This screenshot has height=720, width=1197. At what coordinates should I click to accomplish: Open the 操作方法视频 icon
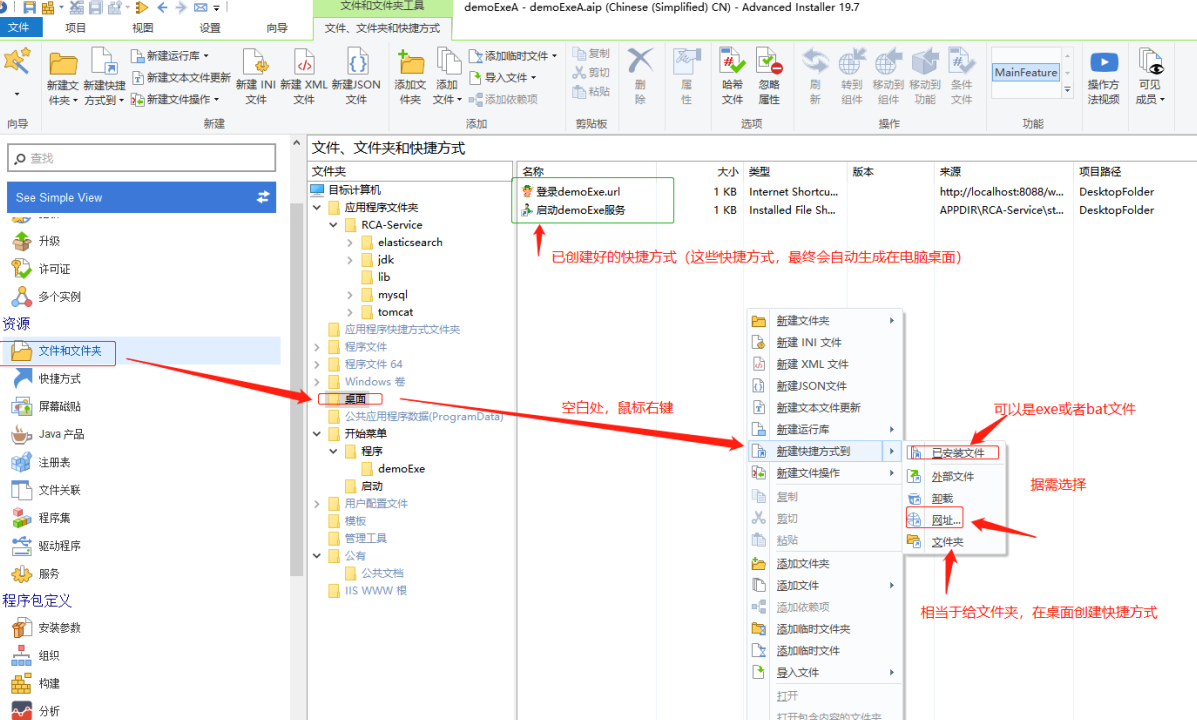pyautogui.click(x=1104, y=62)
